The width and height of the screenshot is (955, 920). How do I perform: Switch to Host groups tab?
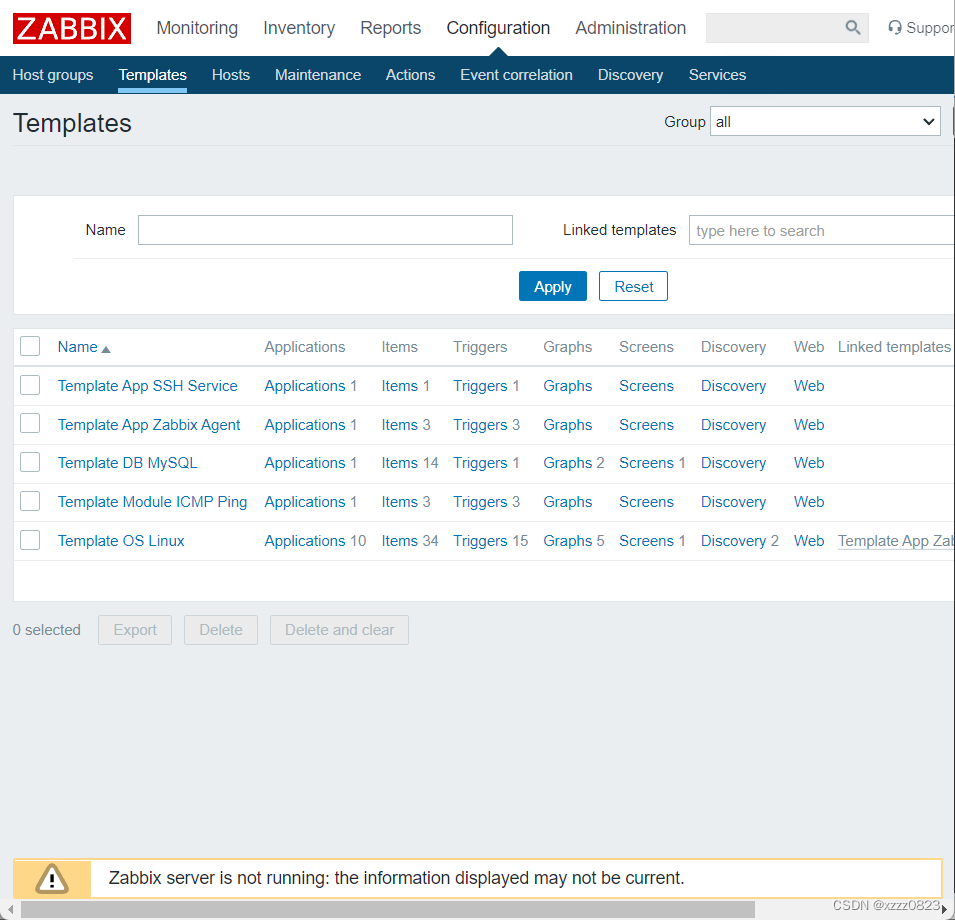click(x=53, y=75)
